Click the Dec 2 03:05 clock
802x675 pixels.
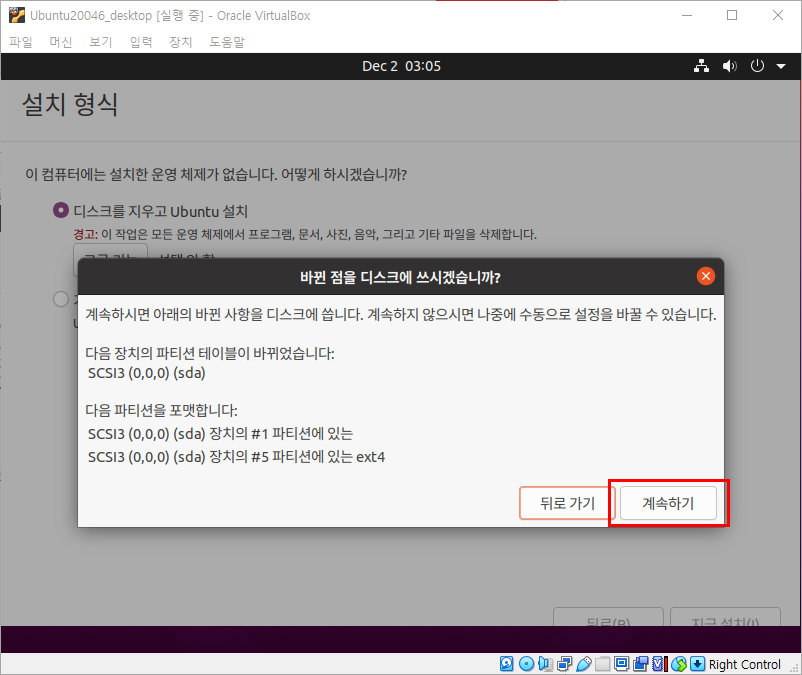401,66
